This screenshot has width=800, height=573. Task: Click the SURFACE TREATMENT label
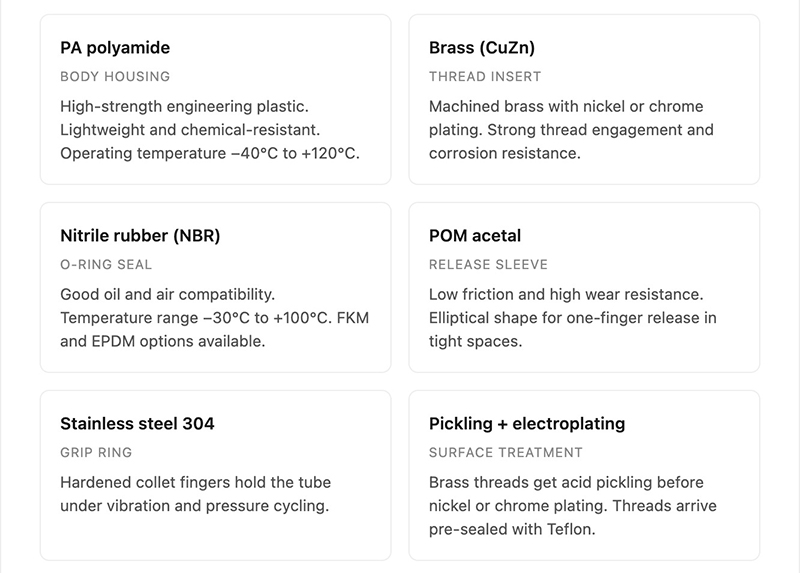pyautogui.click(x=506, y=453)
